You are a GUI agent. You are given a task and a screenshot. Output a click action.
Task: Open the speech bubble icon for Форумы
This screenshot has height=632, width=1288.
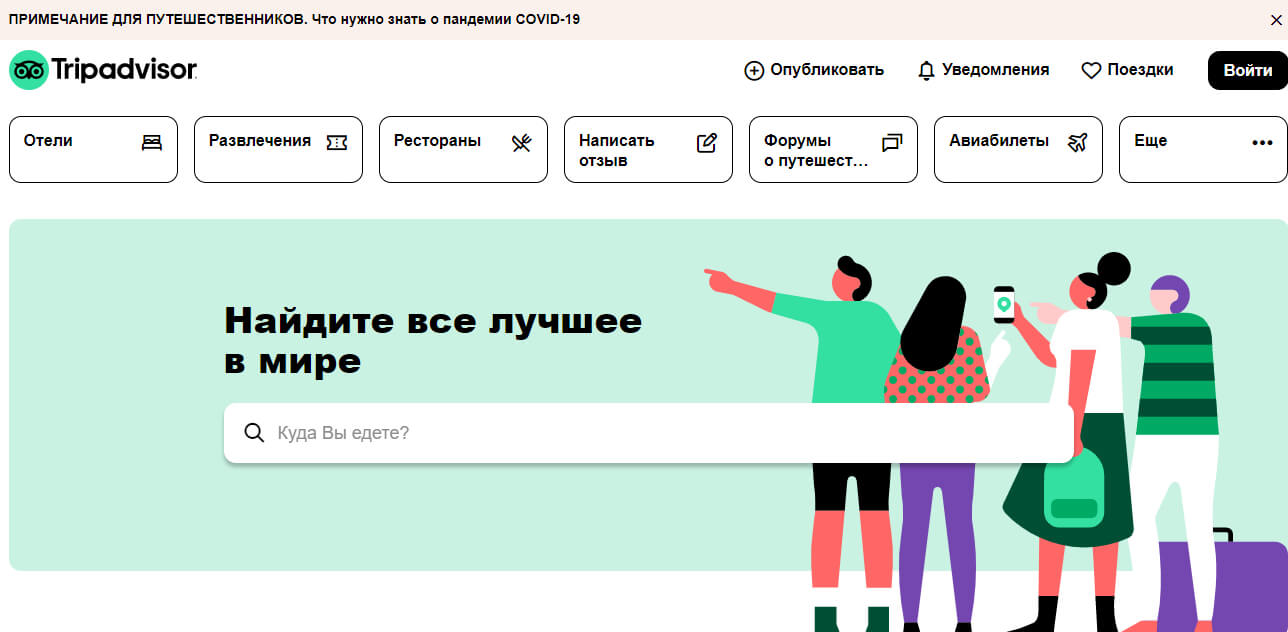(891, 142)
